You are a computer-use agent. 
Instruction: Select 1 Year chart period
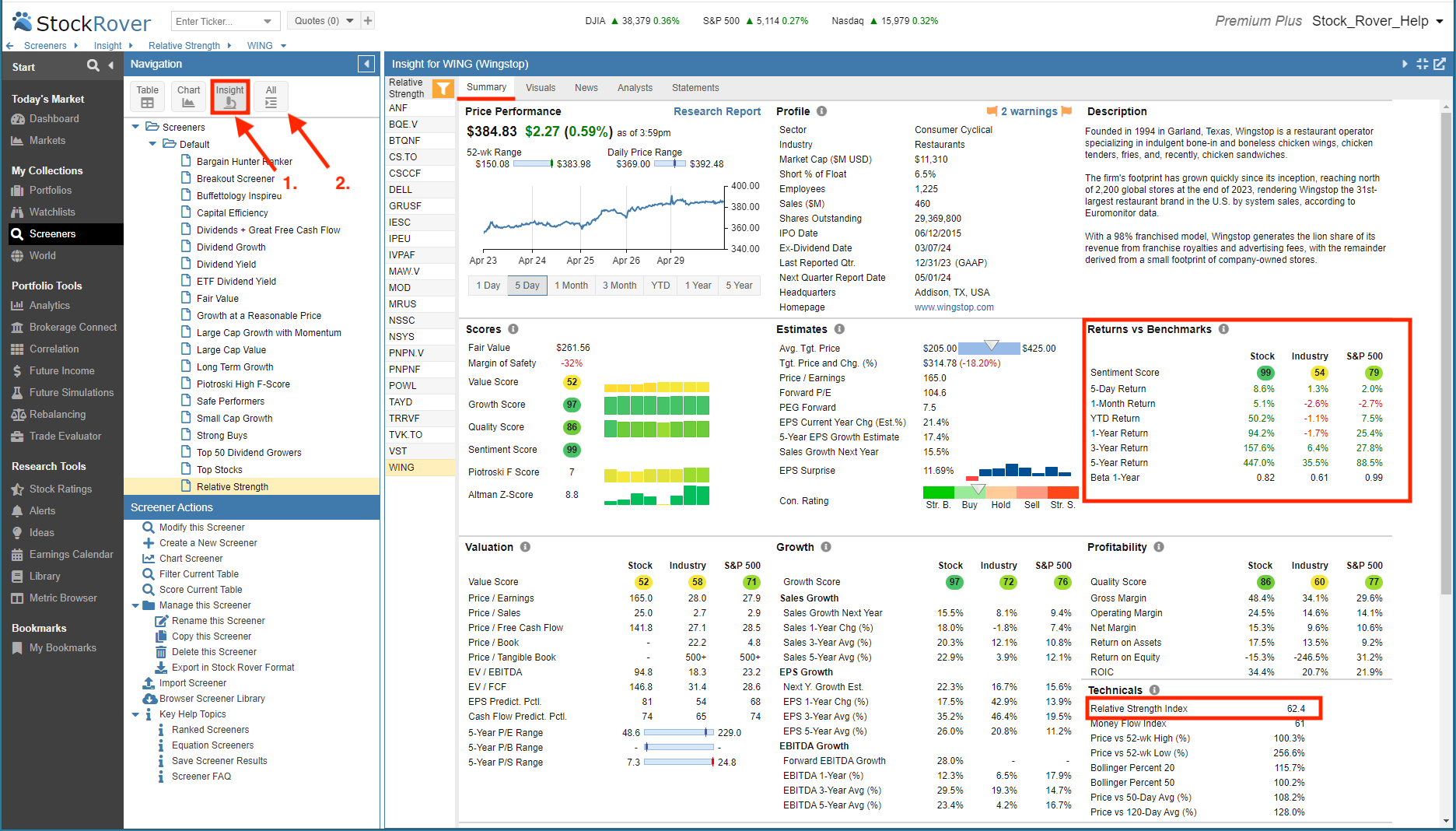pos(698,286)
